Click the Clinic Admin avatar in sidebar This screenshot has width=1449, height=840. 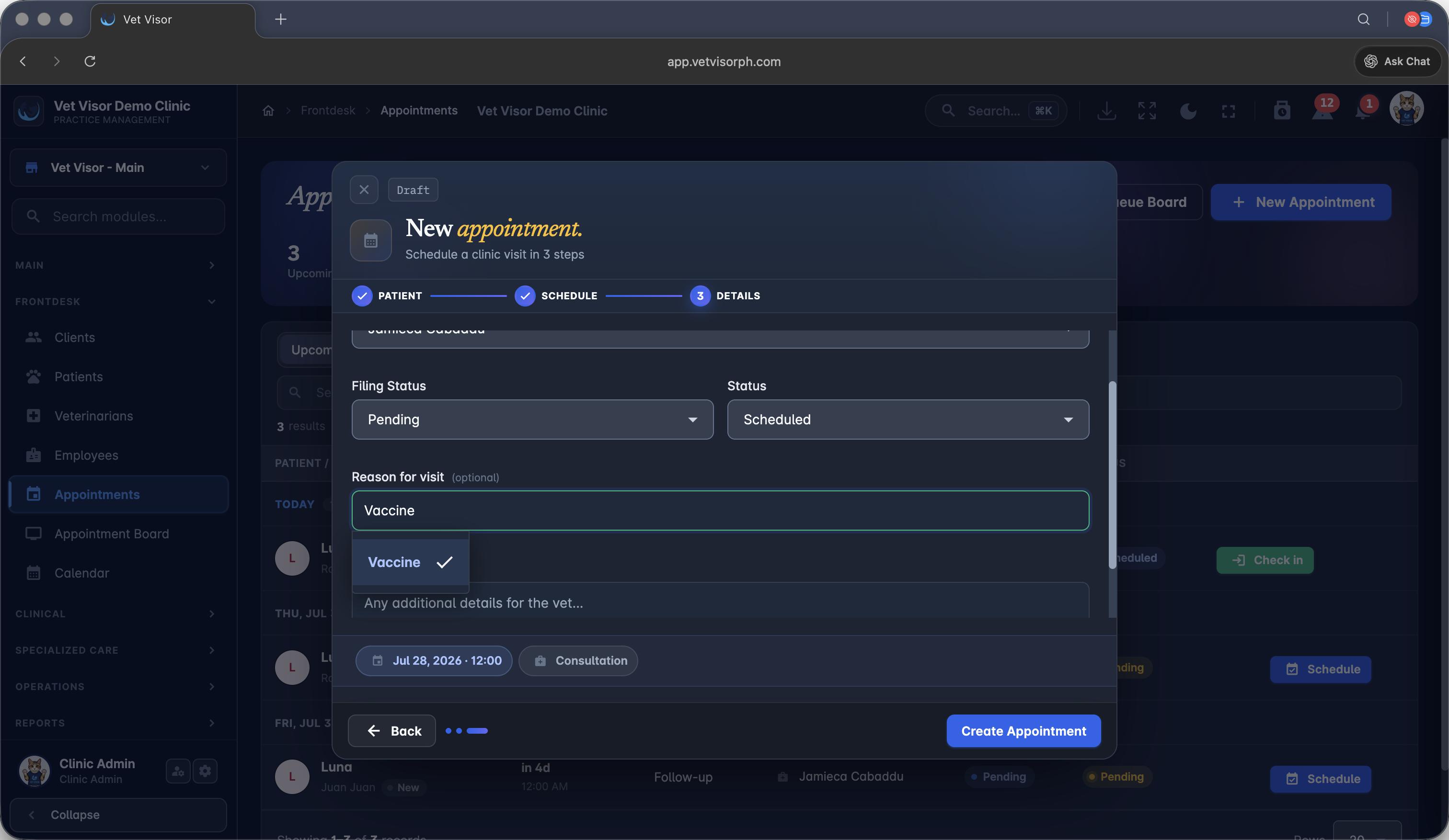pos(34,771)
